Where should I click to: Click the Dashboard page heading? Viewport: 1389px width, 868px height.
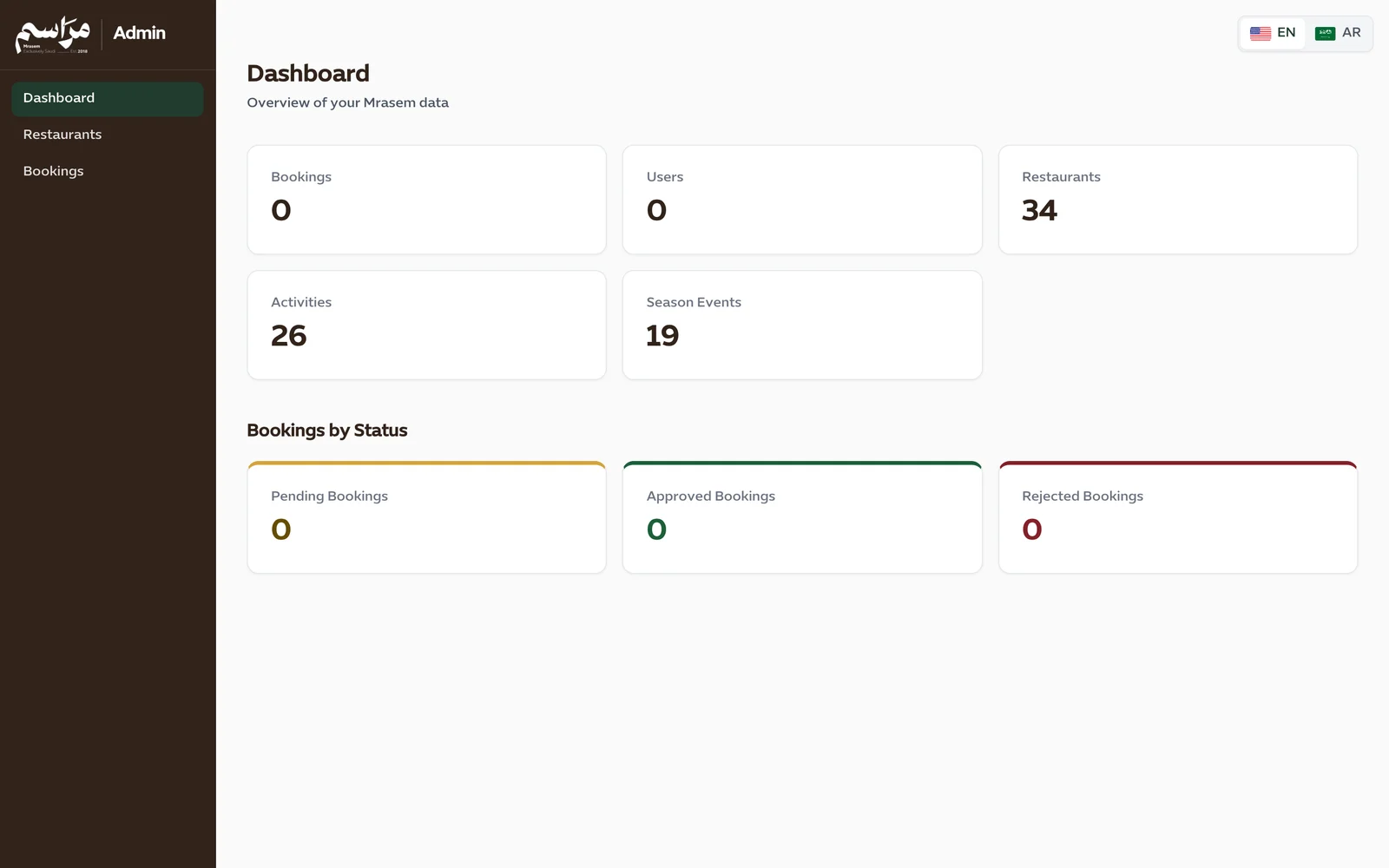tap(308, 74)
